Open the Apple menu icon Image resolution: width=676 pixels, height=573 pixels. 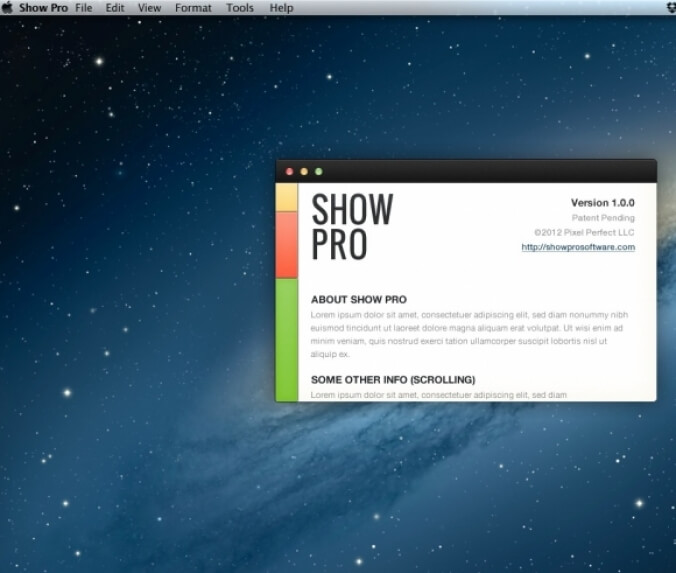point(7,8)
